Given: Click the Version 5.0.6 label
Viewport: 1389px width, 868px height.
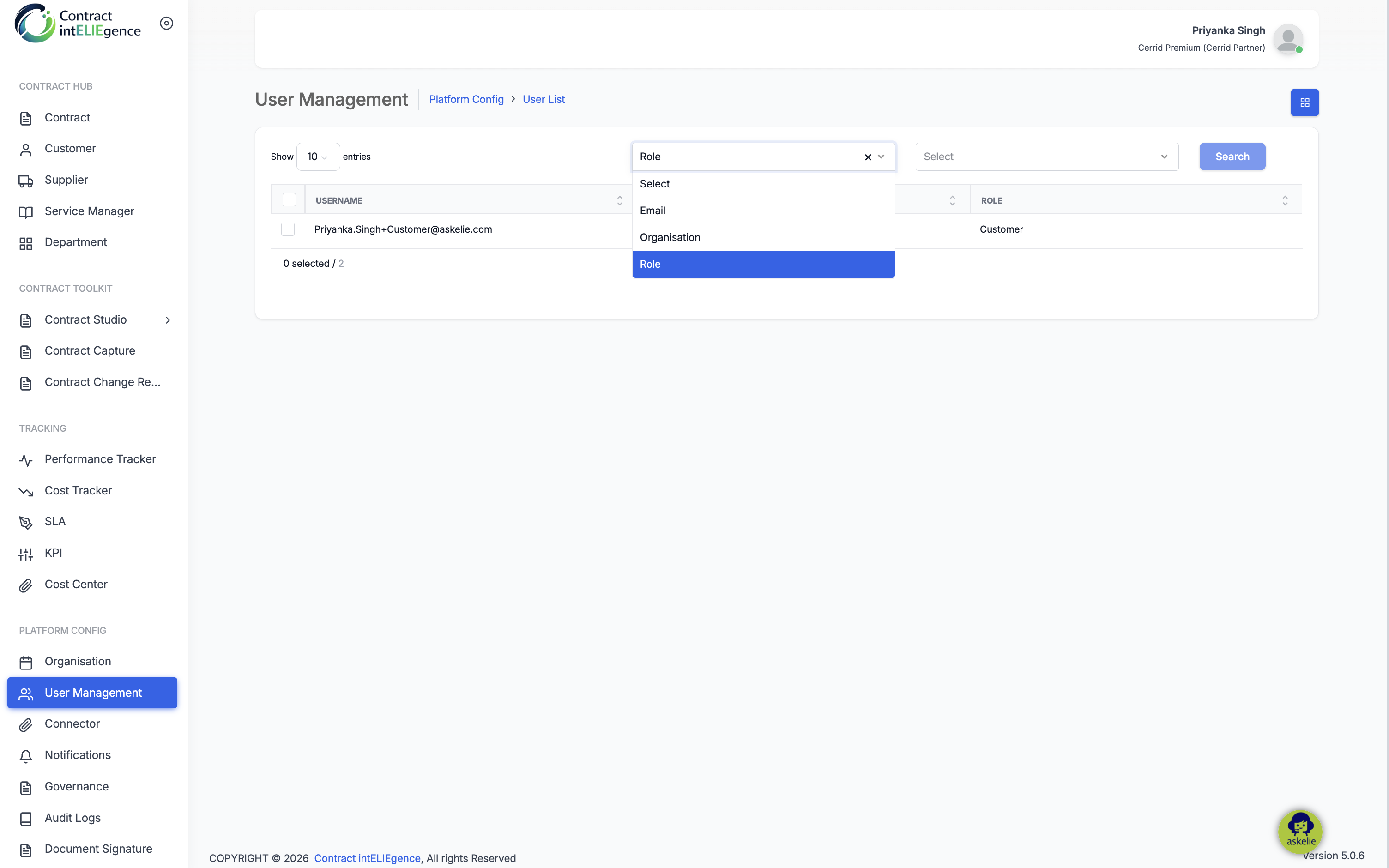Looking at the screenshot, I should tap(1333, 856).
